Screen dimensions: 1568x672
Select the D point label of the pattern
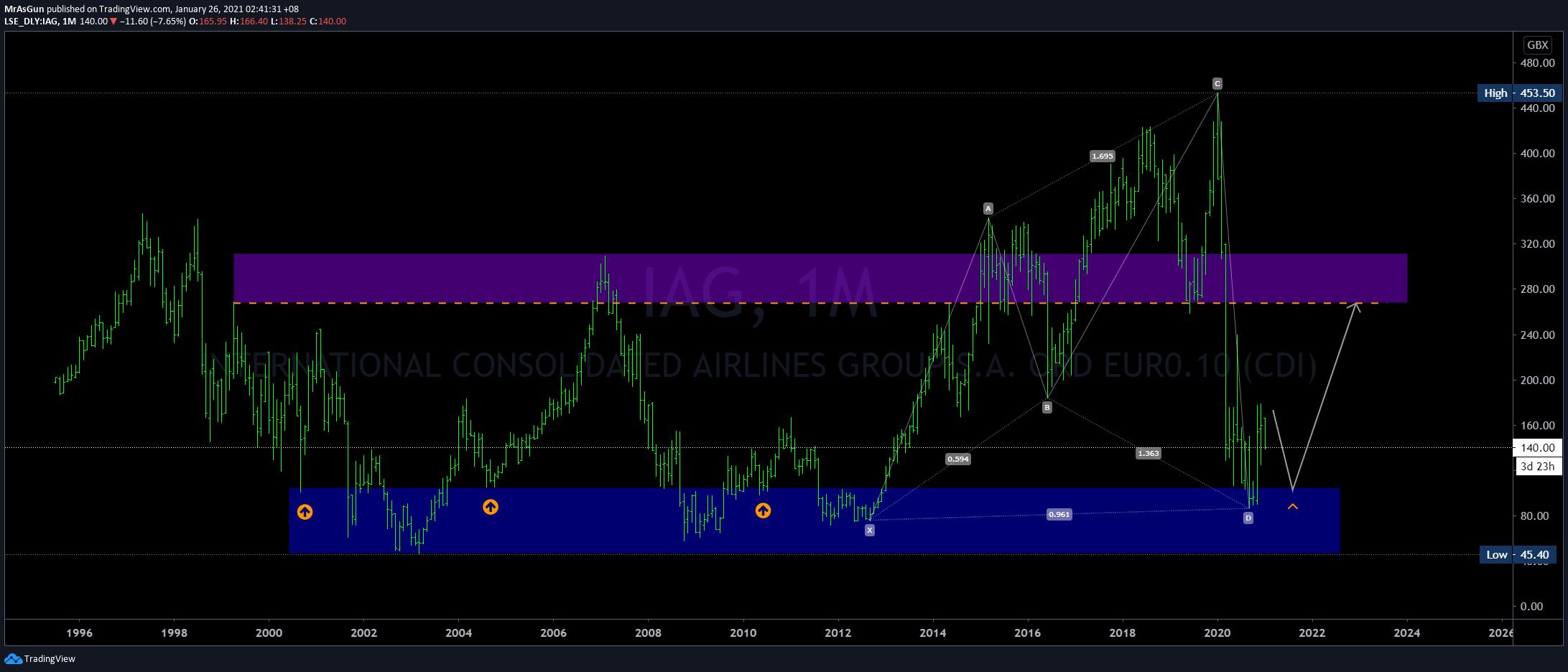click(1248, 518)
